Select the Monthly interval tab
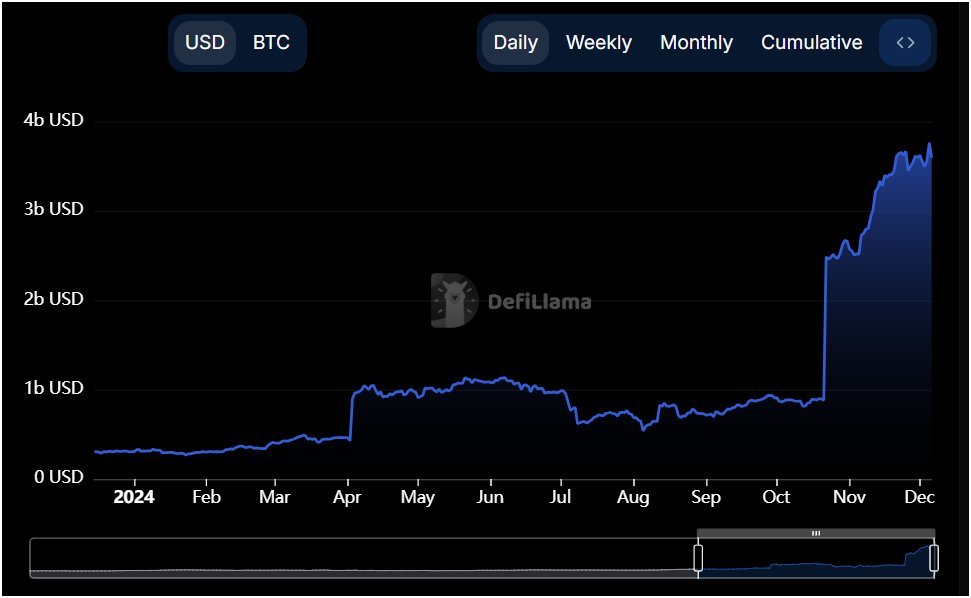The image size is (971, 598). [x=696, y=43]
